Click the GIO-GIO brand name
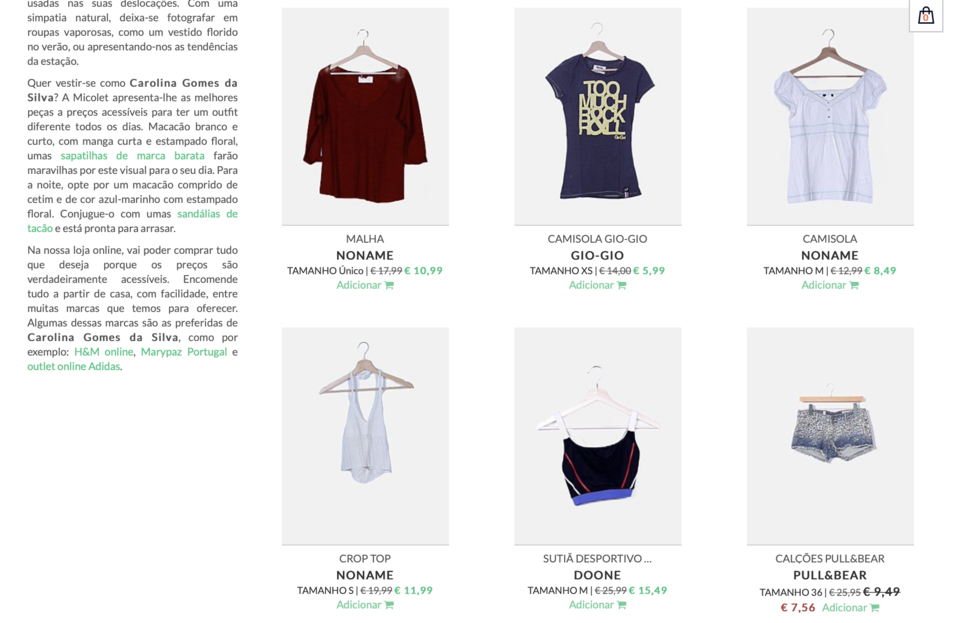 [598, 255]
